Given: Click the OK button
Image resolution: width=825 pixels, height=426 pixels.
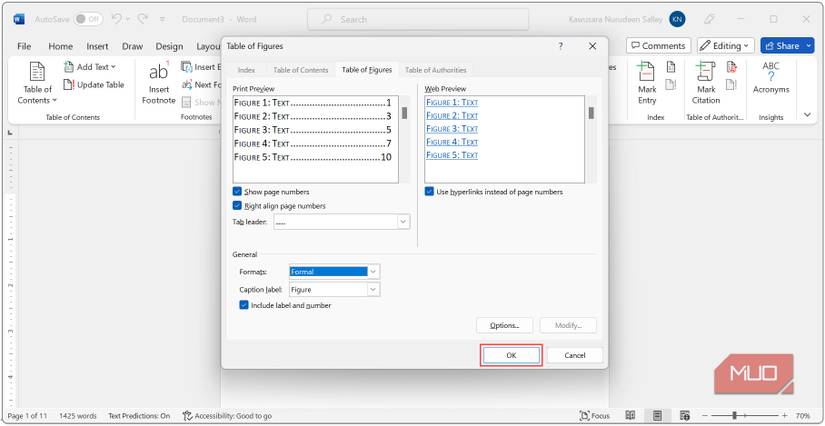Looking at the screenshot, I should (511, 355).
